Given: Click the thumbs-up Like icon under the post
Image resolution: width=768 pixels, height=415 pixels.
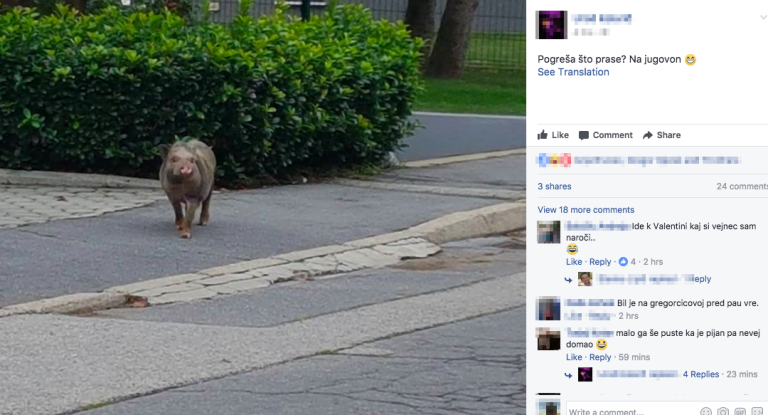Looking at the screenshot, I should 542,135.
